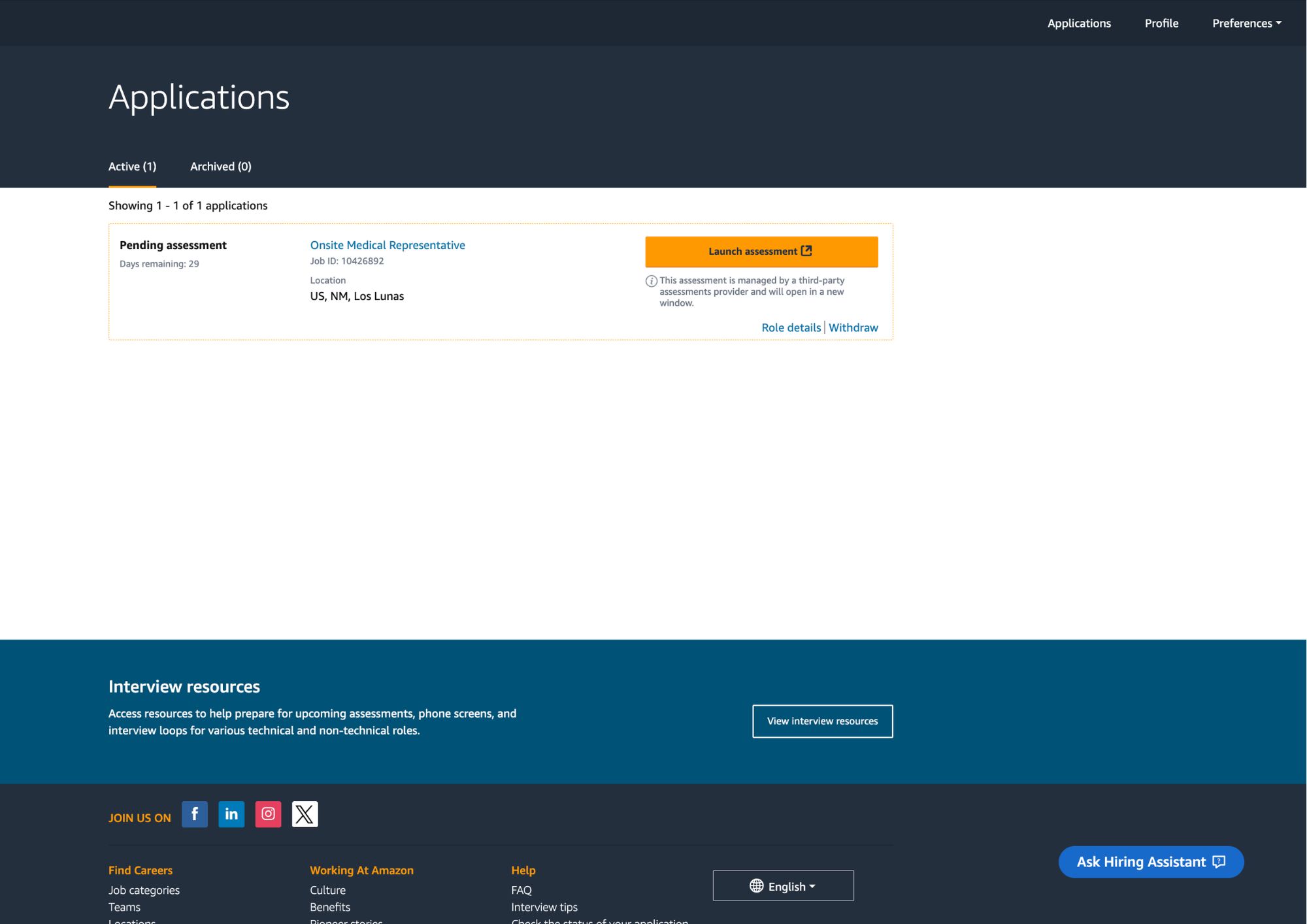The image size is (1307, 924).
Task: Click the Applications page heading
Action: tap(199, 97)
